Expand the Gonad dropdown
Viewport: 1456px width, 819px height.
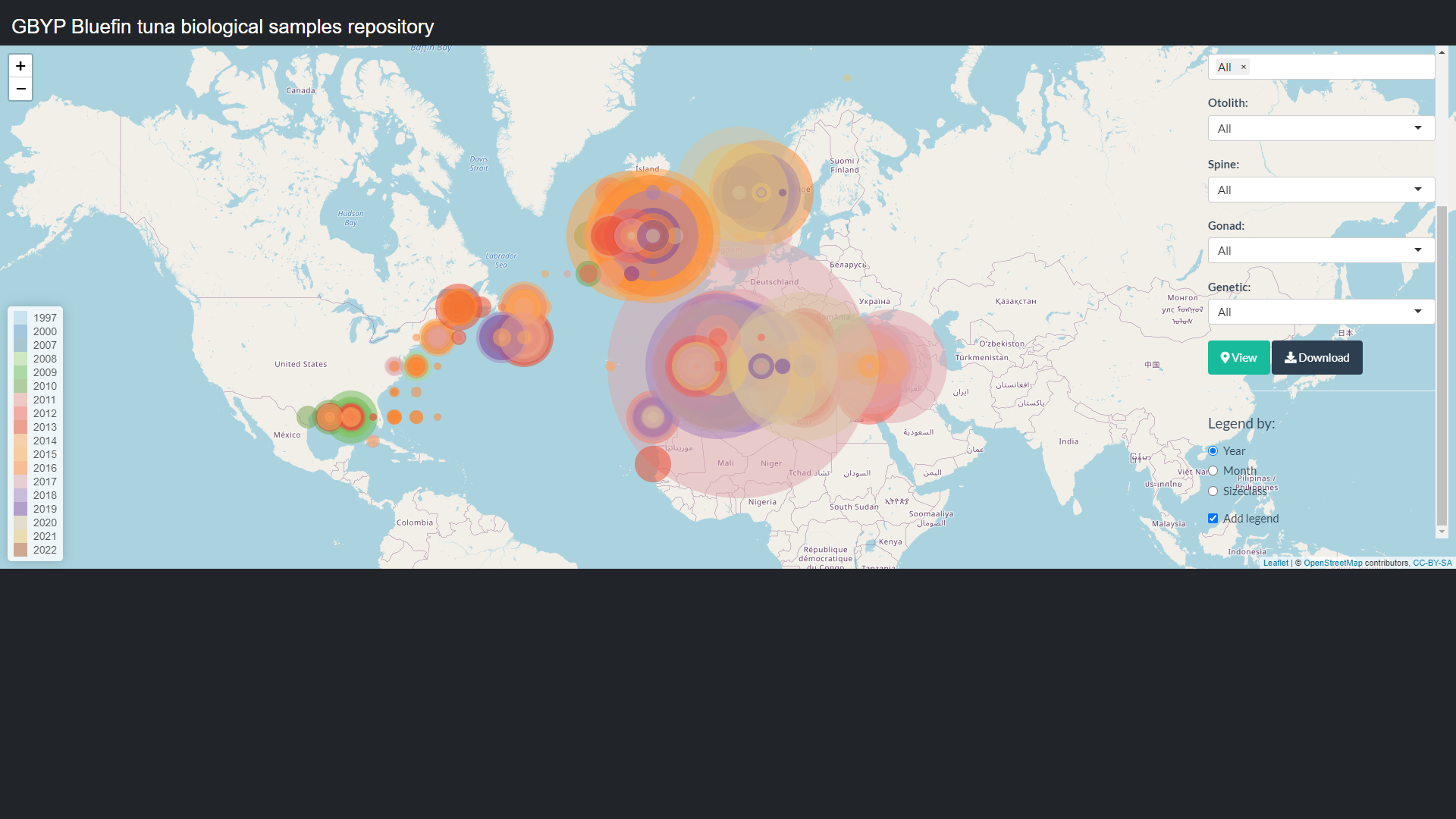coord(1320,251)
